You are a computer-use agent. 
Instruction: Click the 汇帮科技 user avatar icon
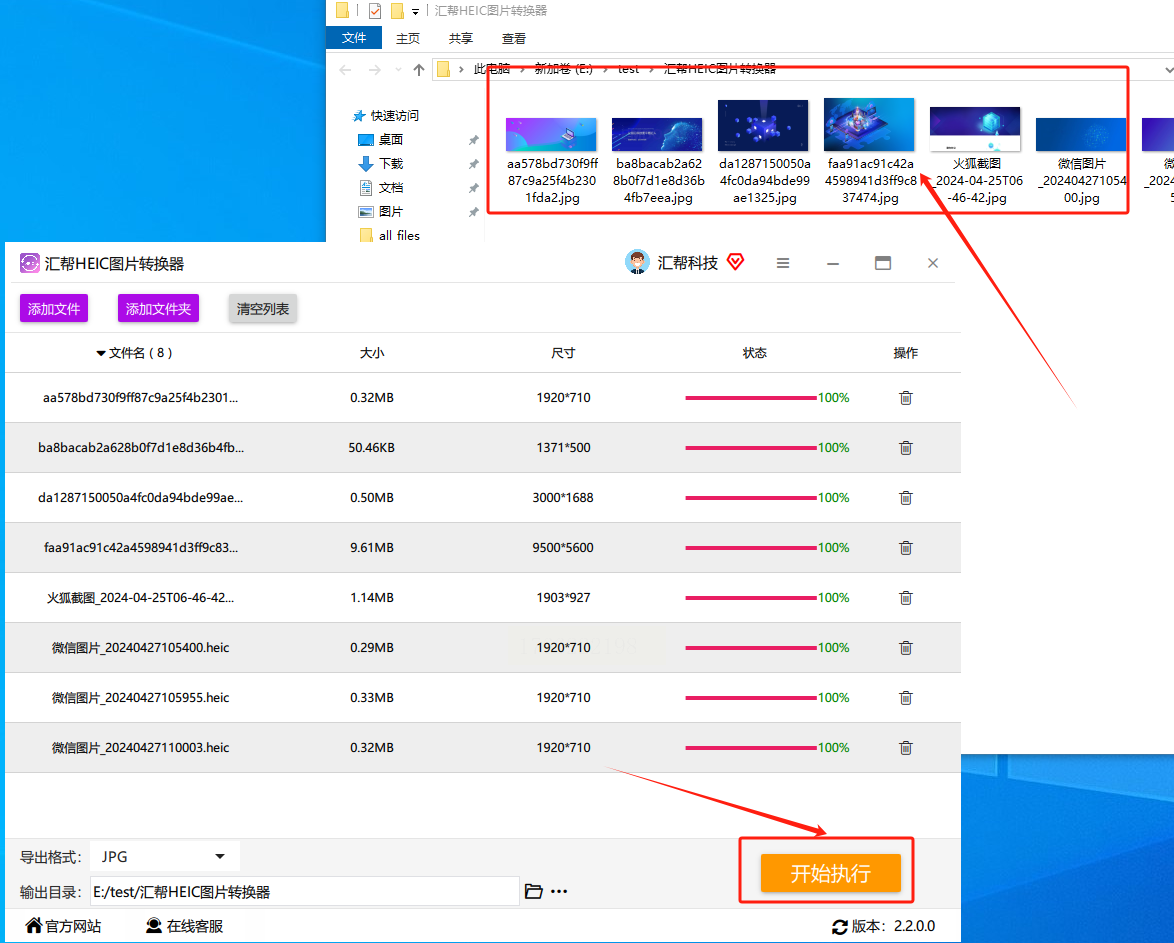coord(637,263)
